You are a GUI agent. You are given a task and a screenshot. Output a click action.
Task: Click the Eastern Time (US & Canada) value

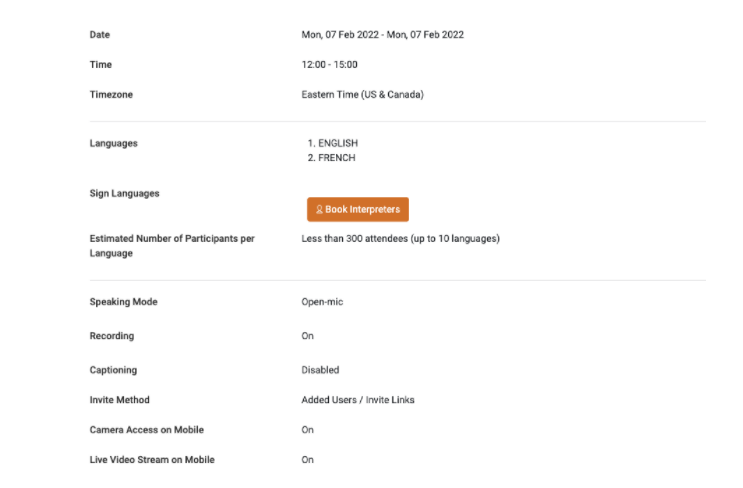tap(362, 94)
